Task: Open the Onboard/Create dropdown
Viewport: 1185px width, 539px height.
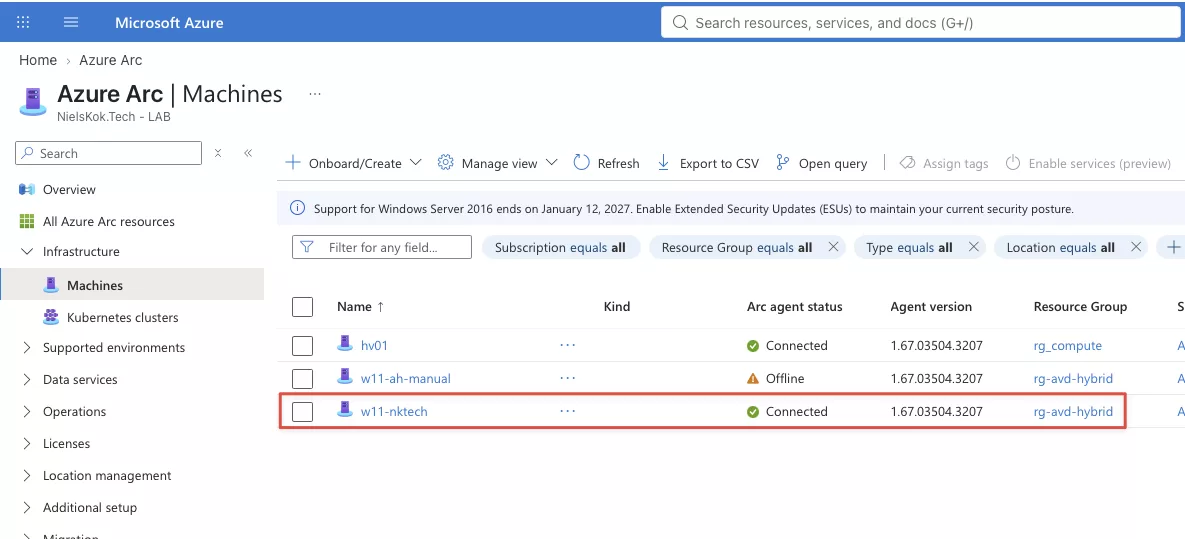Action: tap(353, 163)
